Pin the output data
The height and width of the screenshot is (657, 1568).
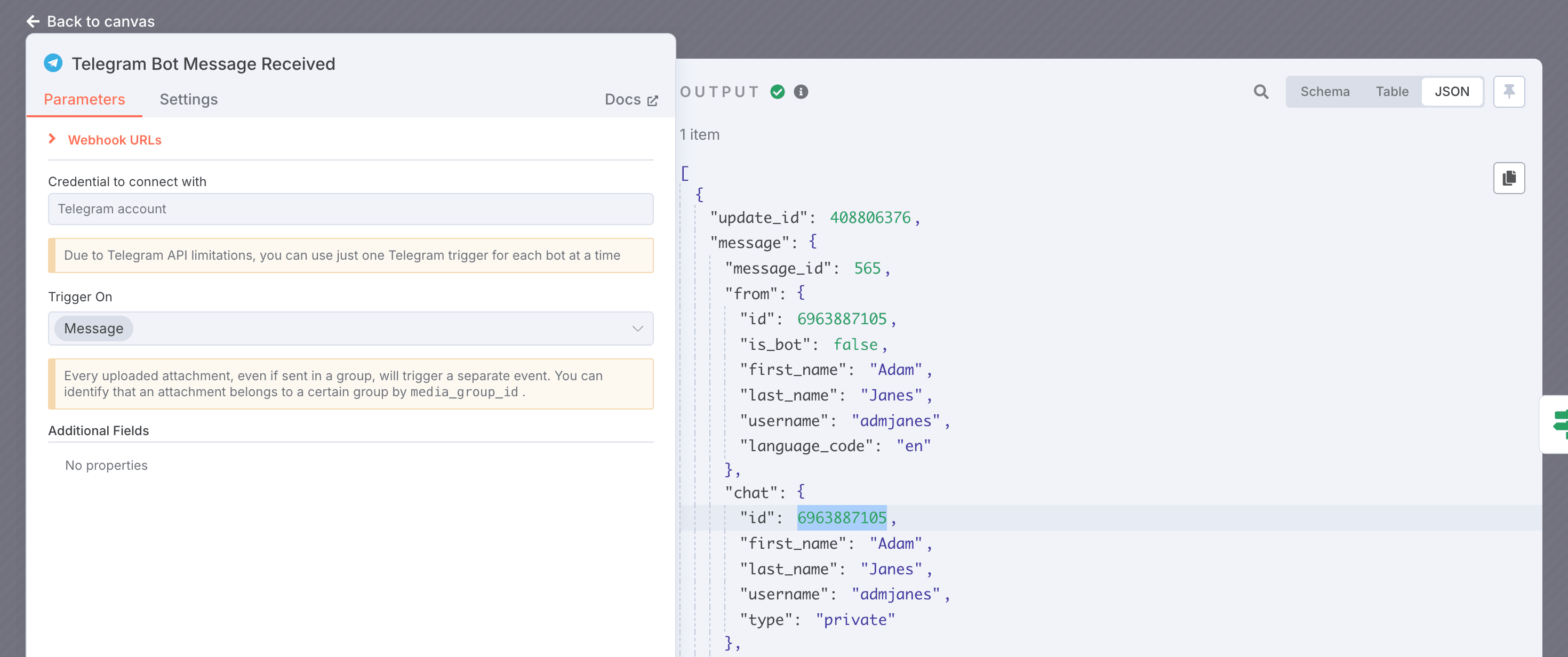pos(1509,92)
